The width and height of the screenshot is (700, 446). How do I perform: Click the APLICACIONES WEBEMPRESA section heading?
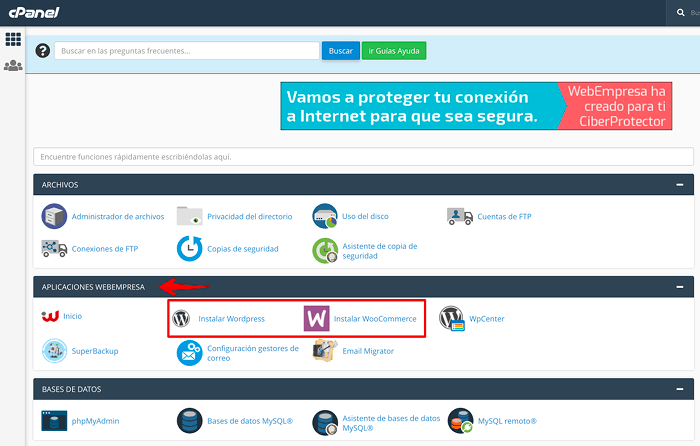pyautogui.click(x=93, y=287)
